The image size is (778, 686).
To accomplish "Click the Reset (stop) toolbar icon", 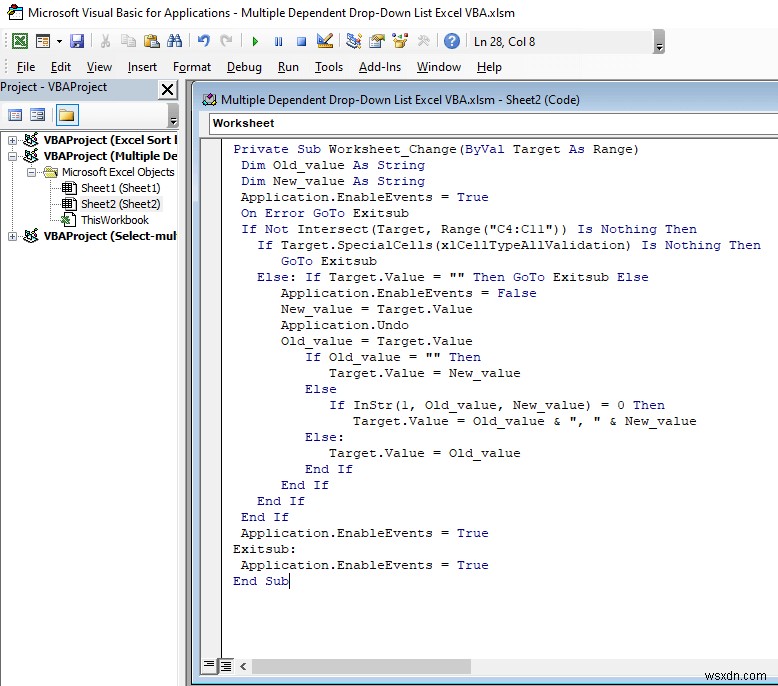I will 300,41.
